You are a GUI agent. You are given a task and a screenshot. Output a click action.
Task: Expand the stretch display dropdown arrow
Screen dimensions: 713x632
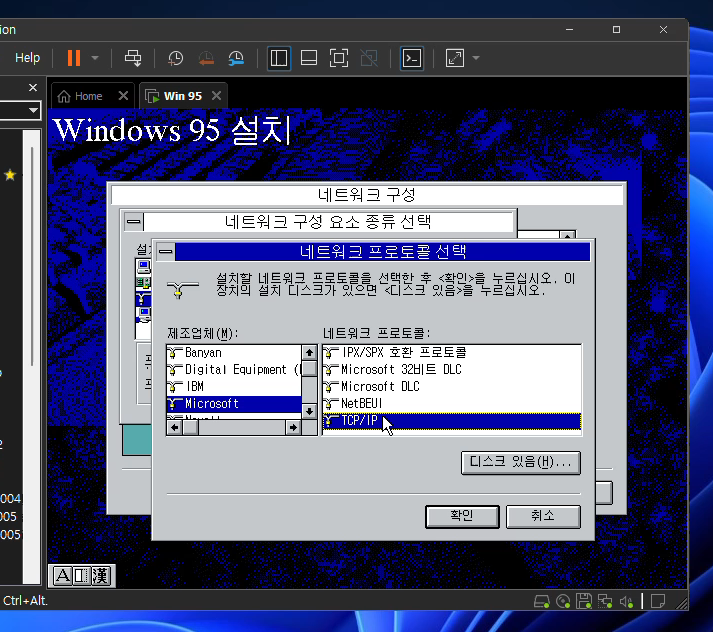pos(476,58)
